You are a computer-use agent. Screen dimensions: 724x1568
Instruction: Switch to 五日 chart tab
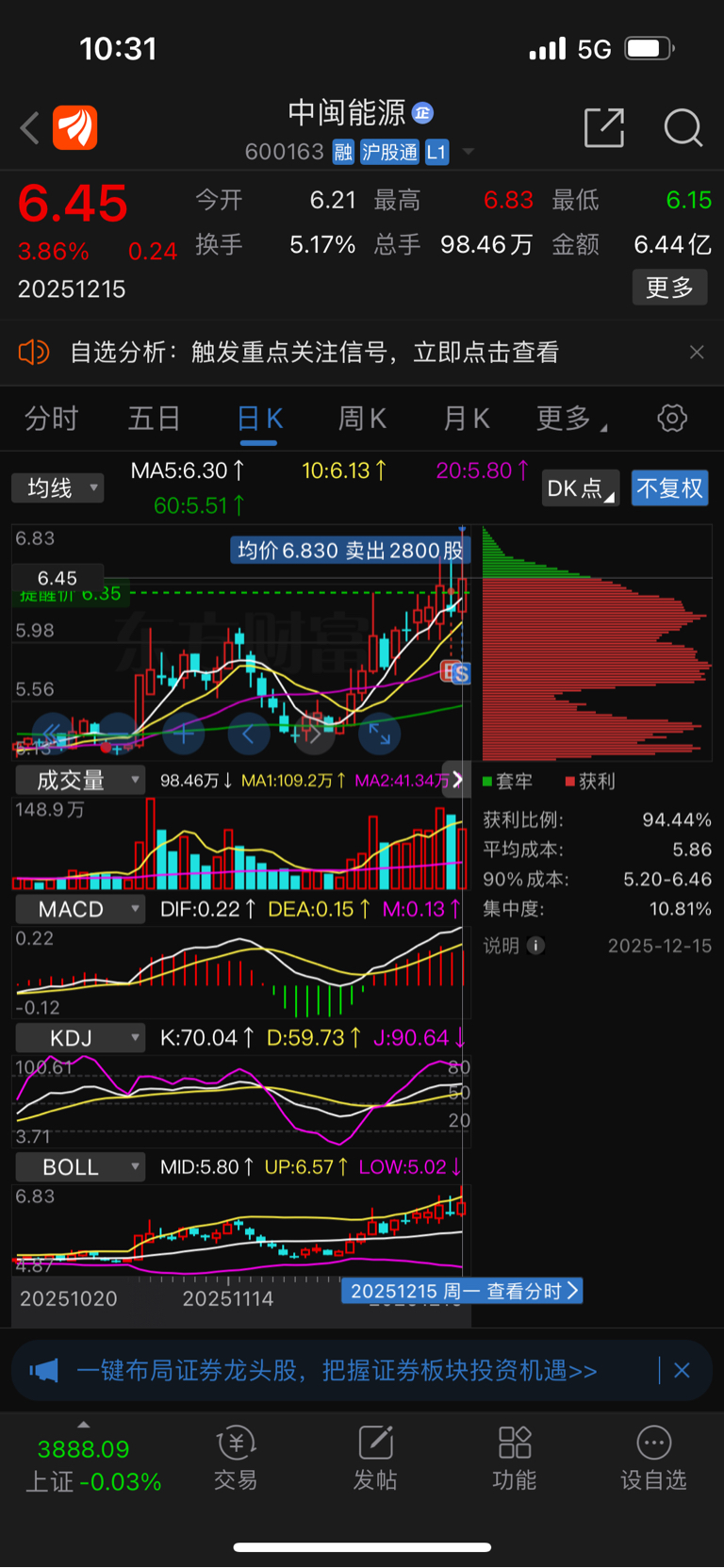coord(154,419)
